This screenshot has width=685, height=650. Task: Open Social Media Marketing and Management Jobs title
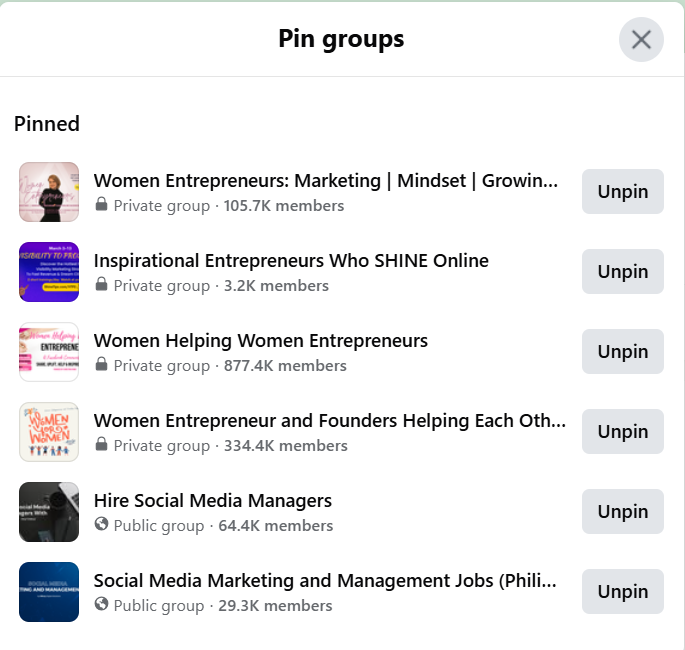point(325,581)
